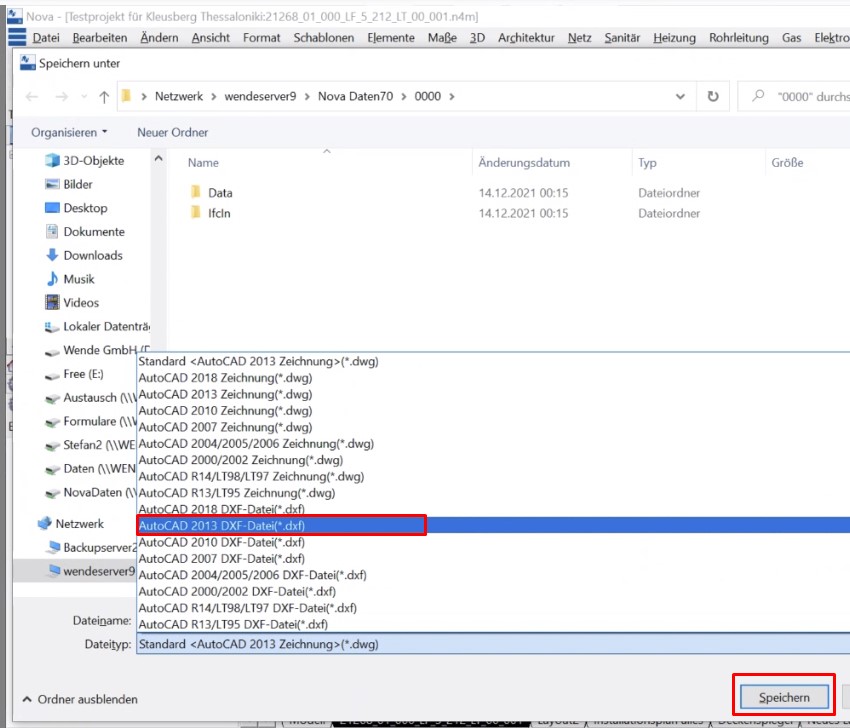This screenshot has height=728, width=850.
Task: Navigate to Nova Daten70 breadcrumb
Action: [x=355, y=96]
